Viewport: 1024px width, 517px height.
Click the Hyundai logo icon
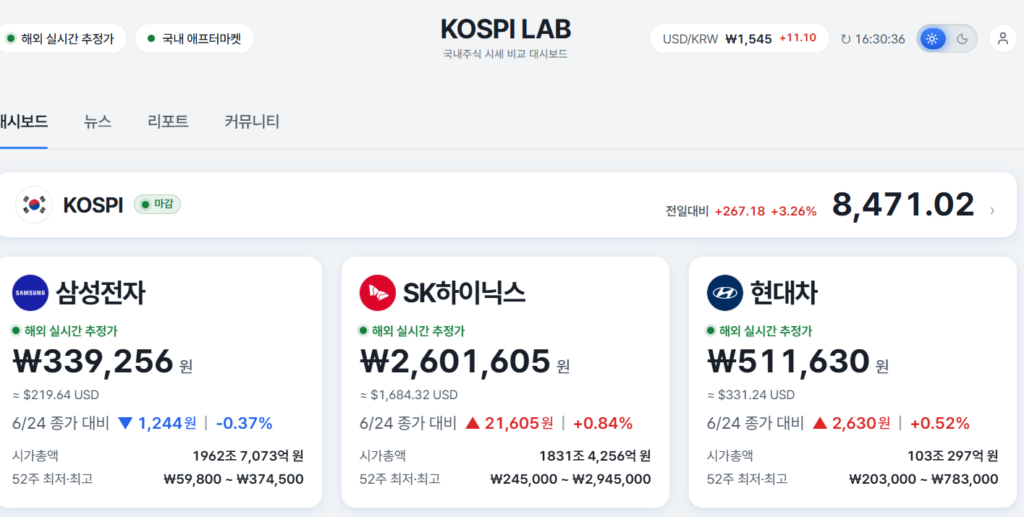(x=725, y=292)
